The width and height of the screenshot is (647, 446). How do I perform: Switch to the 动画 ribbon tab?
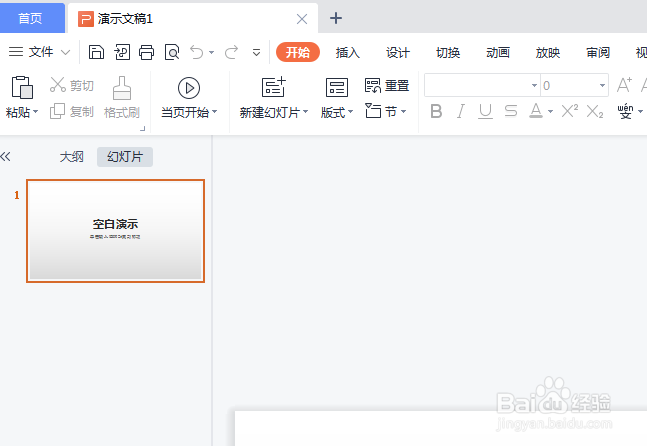tap(498, 52)
